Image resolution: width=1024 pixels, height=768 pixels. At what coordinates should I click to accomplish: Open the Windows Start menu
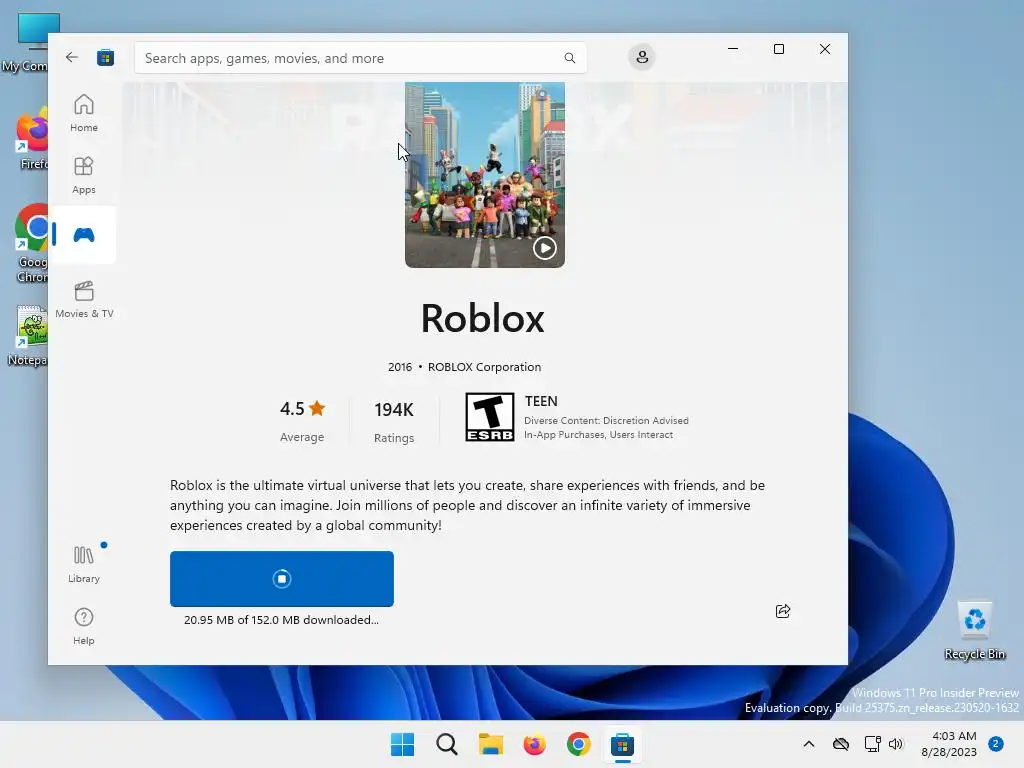pos(402,744)
